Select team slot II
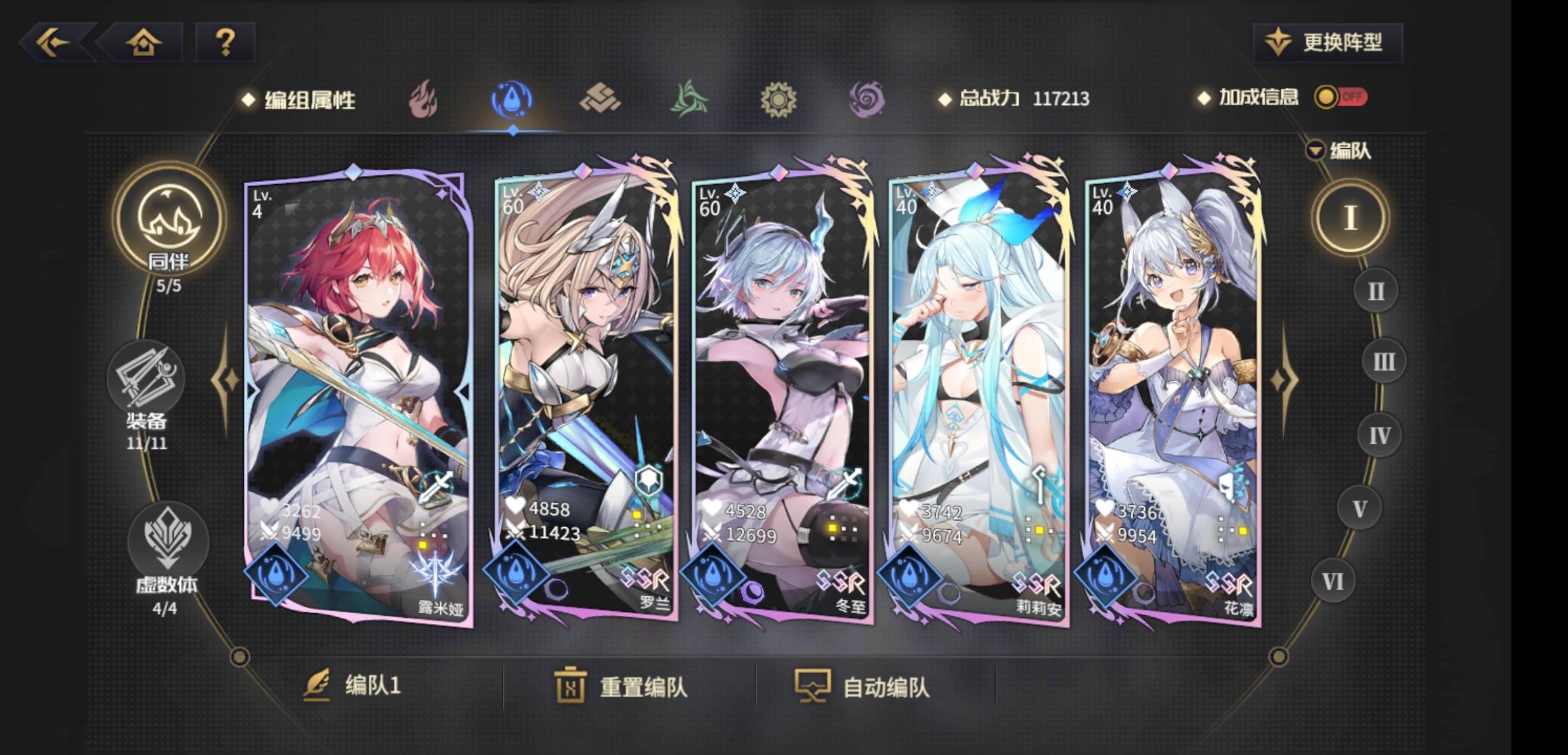 click(x=1375, y=291)
